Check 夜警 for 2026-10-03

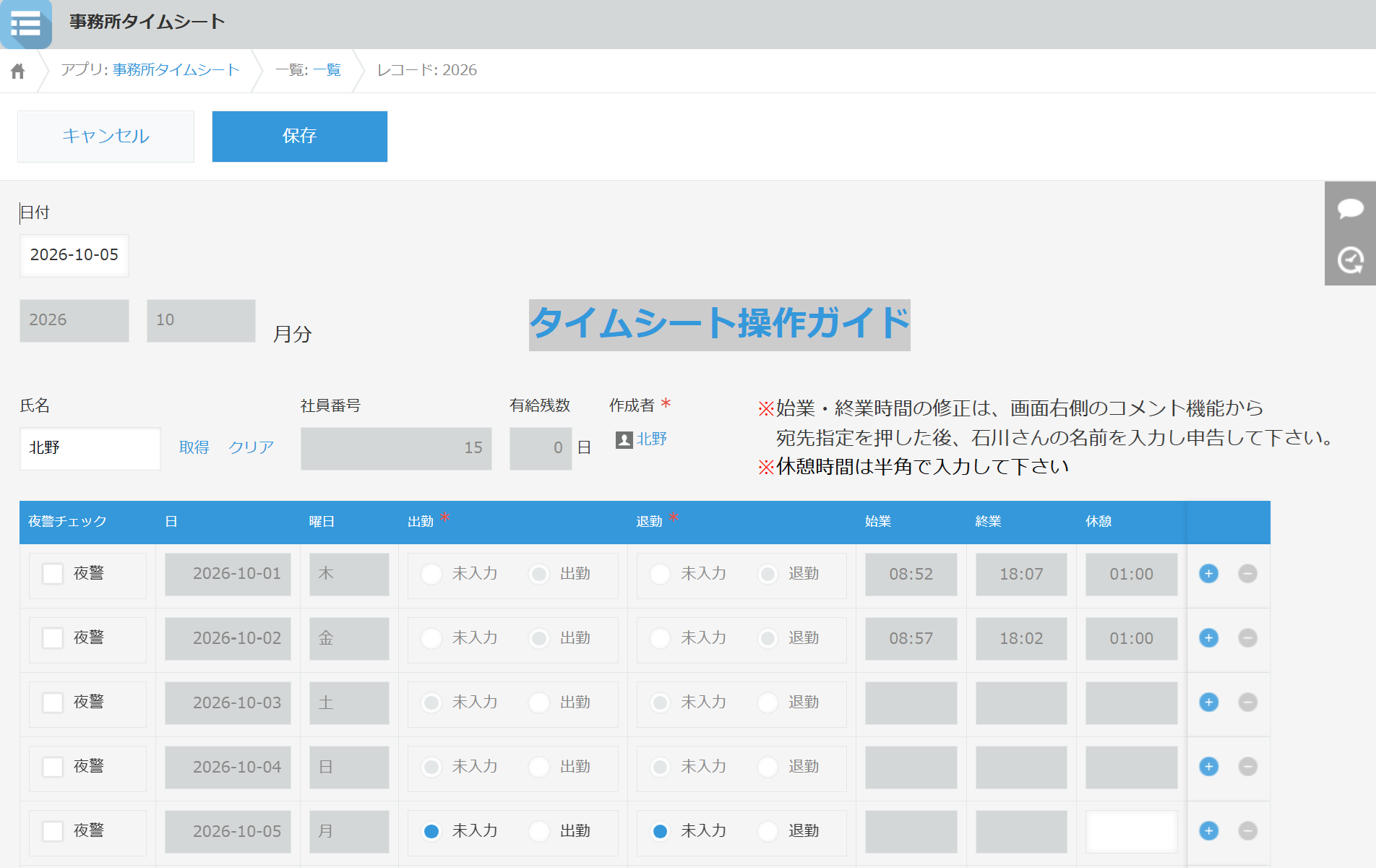point(53,702)
